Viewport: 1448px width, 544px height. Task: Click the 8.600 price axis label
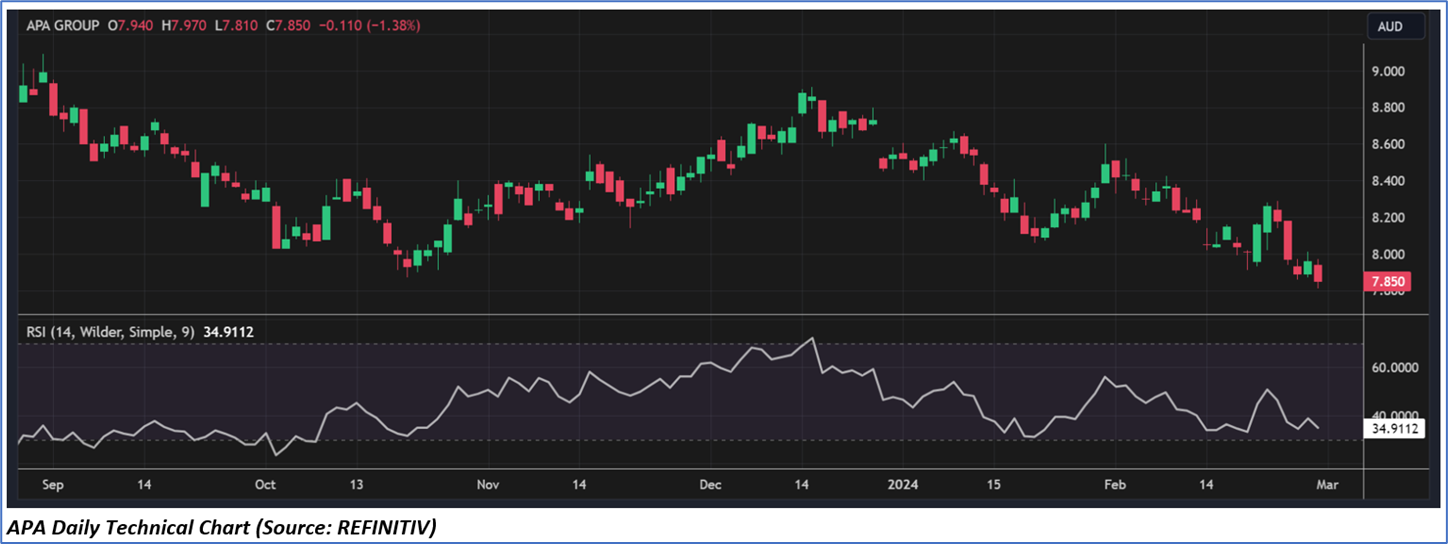pyautogui.click(x=1388, y=144)
